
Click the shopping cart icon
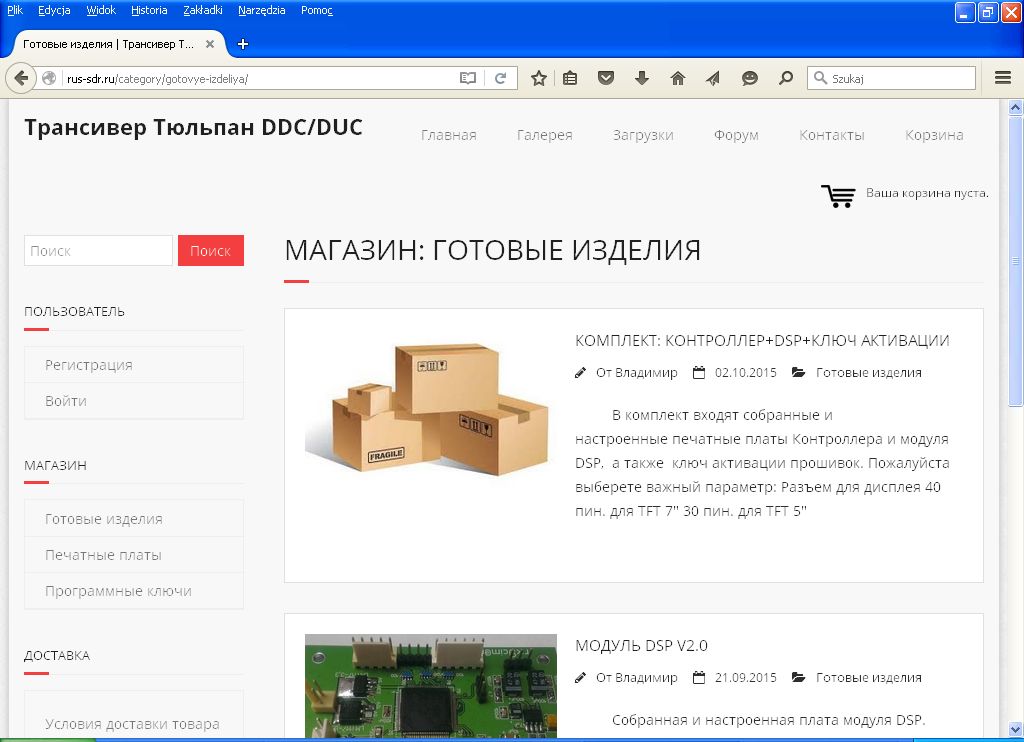(838, 195)
